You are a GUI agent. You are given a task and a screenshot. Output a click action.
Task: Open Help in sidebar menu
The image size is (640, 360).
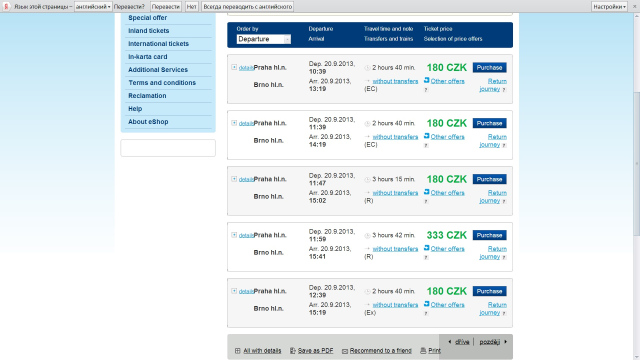[135, 109]
